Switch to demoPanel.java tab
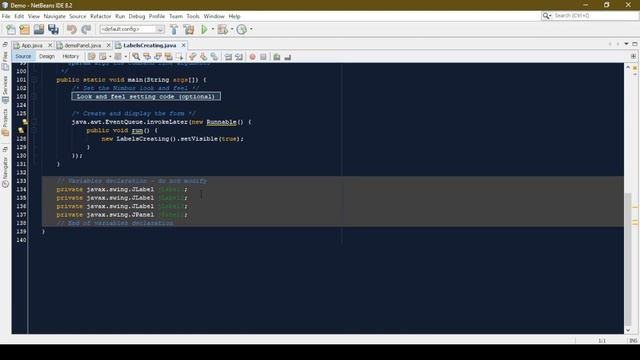640x360 pixels. 82,45
